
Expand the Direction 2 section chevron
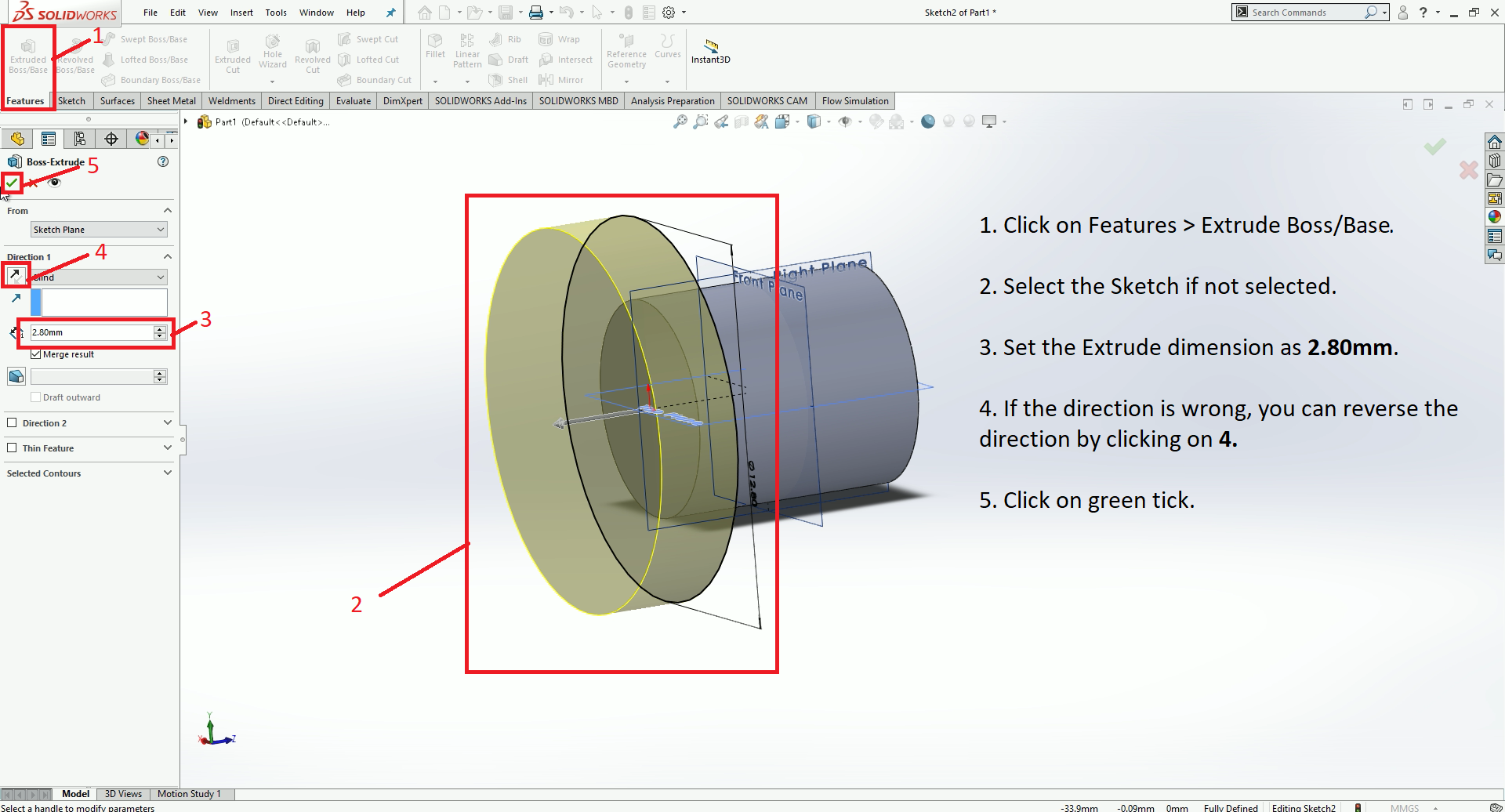(167, 422)
